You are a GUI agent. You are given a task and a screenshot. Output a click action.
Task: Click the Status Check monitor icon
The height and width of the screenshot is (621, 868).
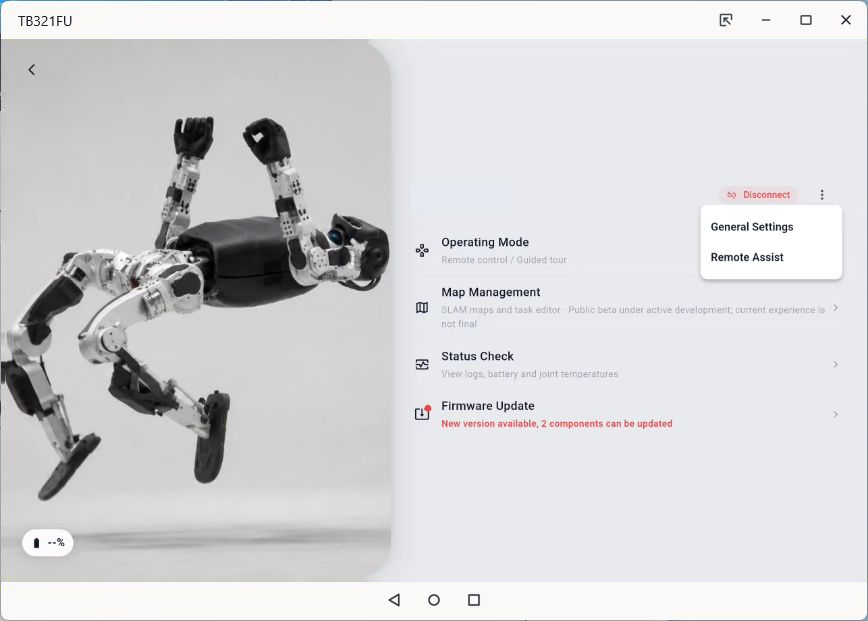422,364
